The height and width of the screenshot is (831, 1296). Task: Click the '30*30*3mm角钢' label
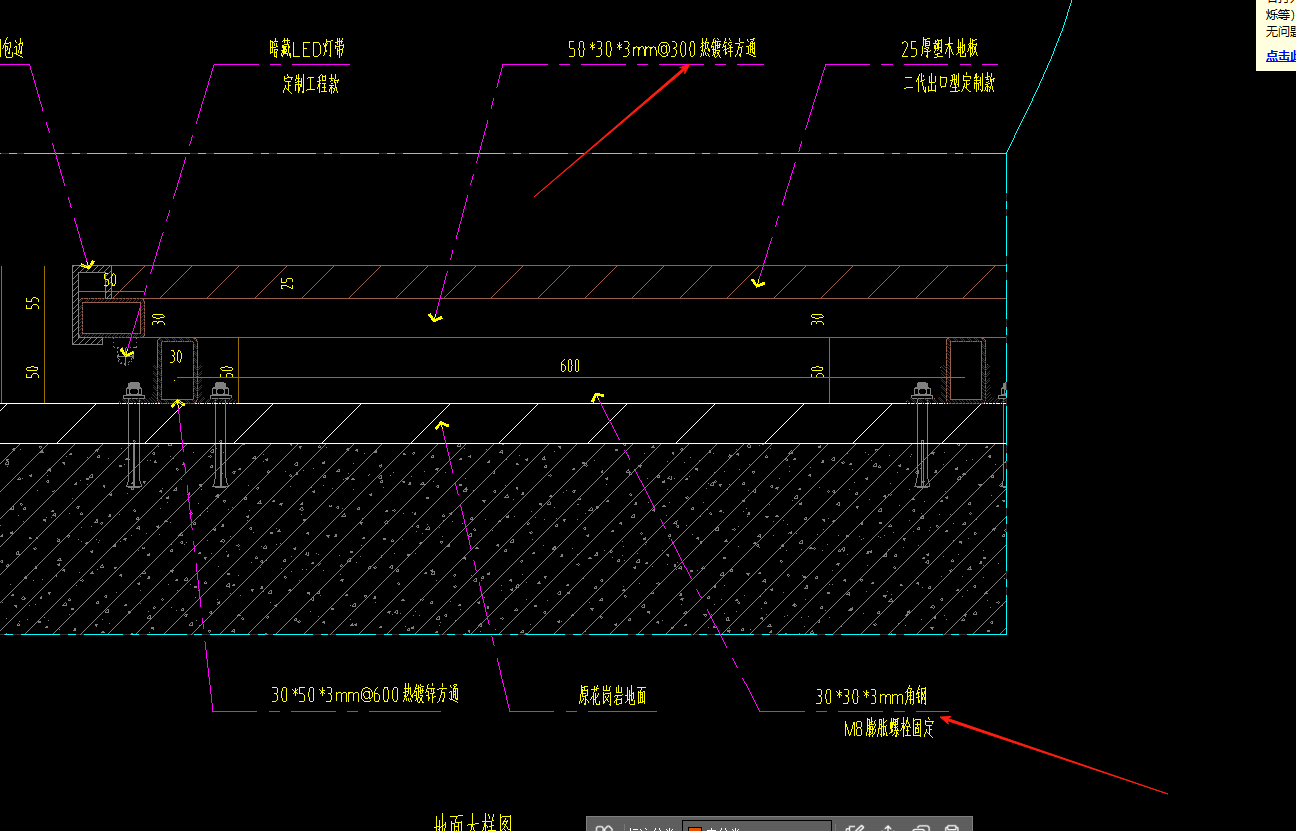[872, 696]
